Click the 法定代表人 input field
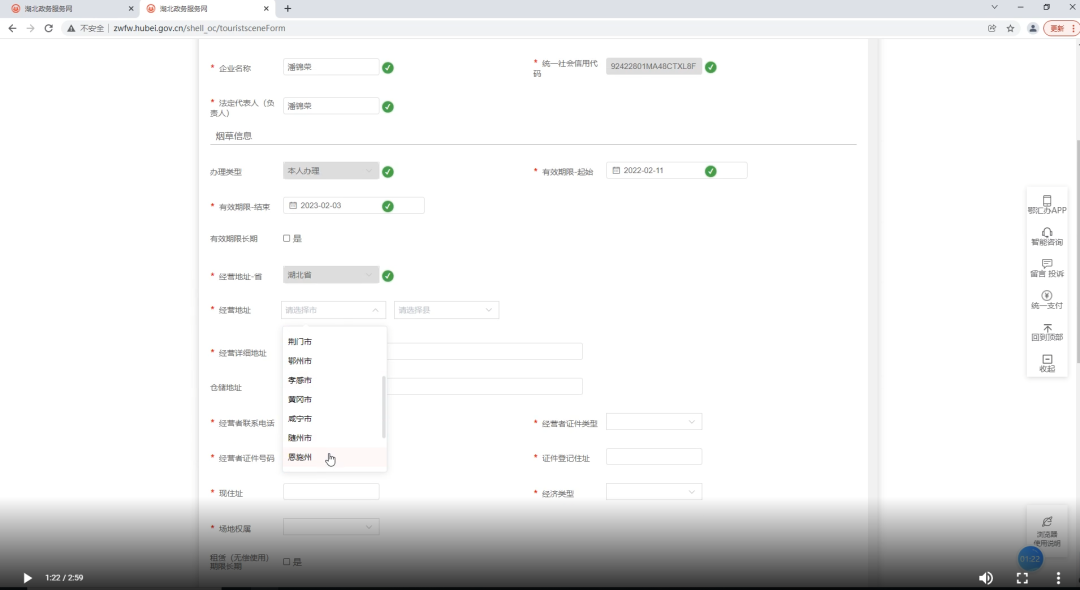 [x=331, y=106]
